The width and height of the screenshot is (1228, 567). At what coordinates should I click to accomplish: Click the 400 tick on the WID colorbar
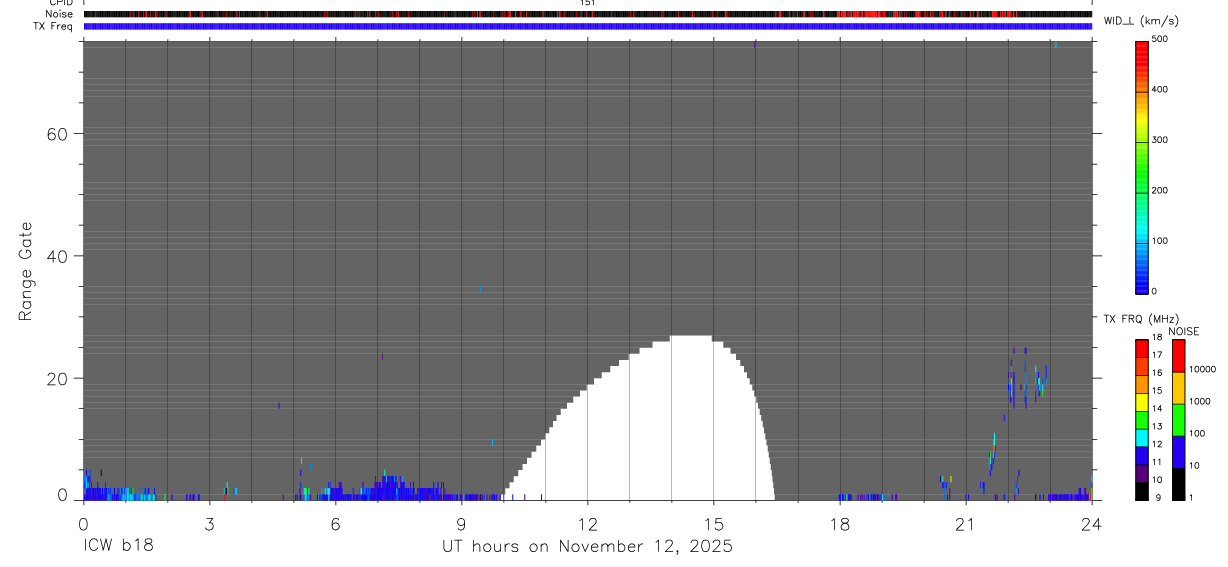(x=1159, y=89)
